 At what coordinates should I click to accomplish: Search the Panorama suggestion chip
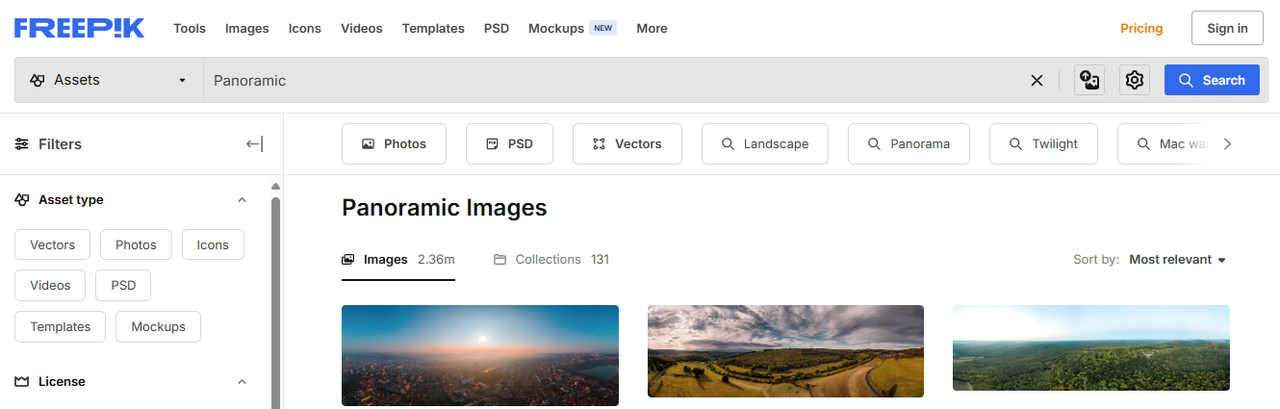909,144
